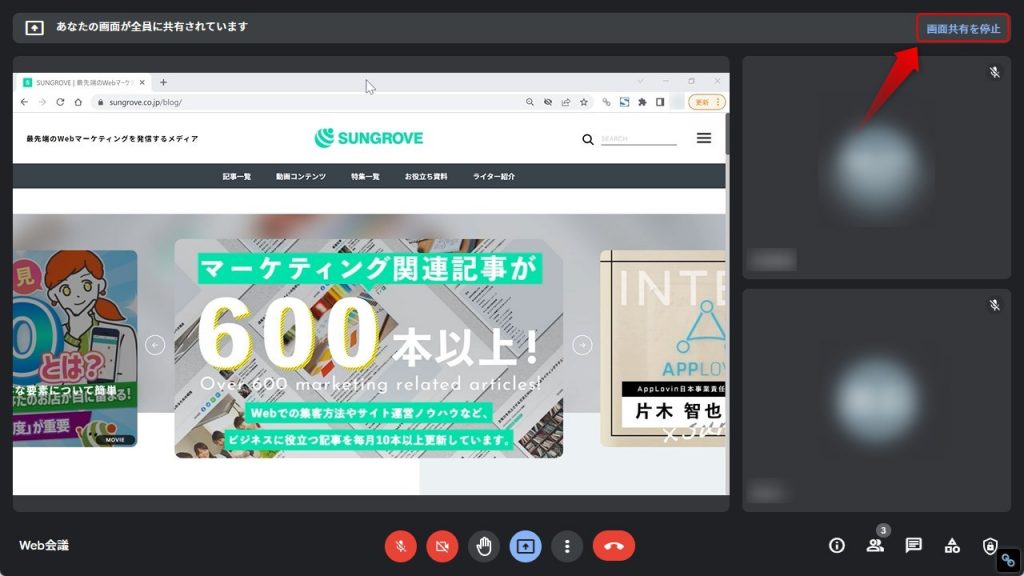Open meeting details info icon
Viewport: 1024px width, 576px height.
(x=837, y=545)
